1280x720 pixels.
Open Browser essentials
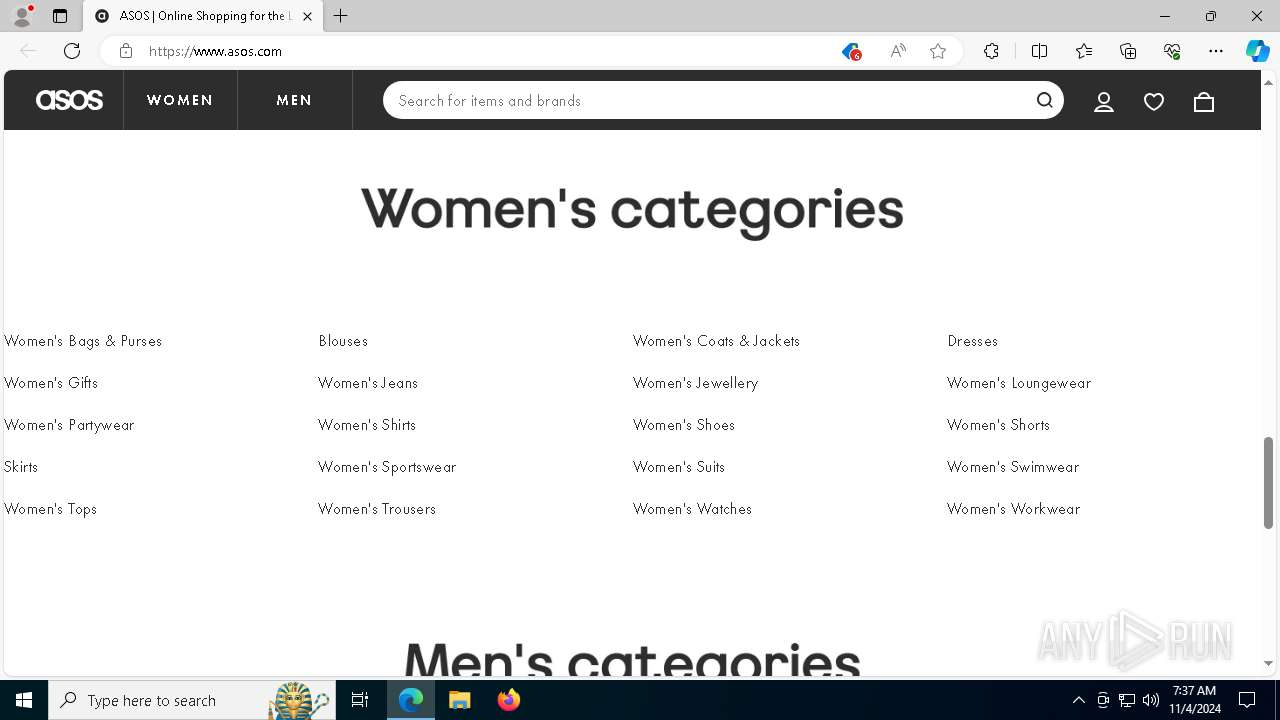[1172, 51]
